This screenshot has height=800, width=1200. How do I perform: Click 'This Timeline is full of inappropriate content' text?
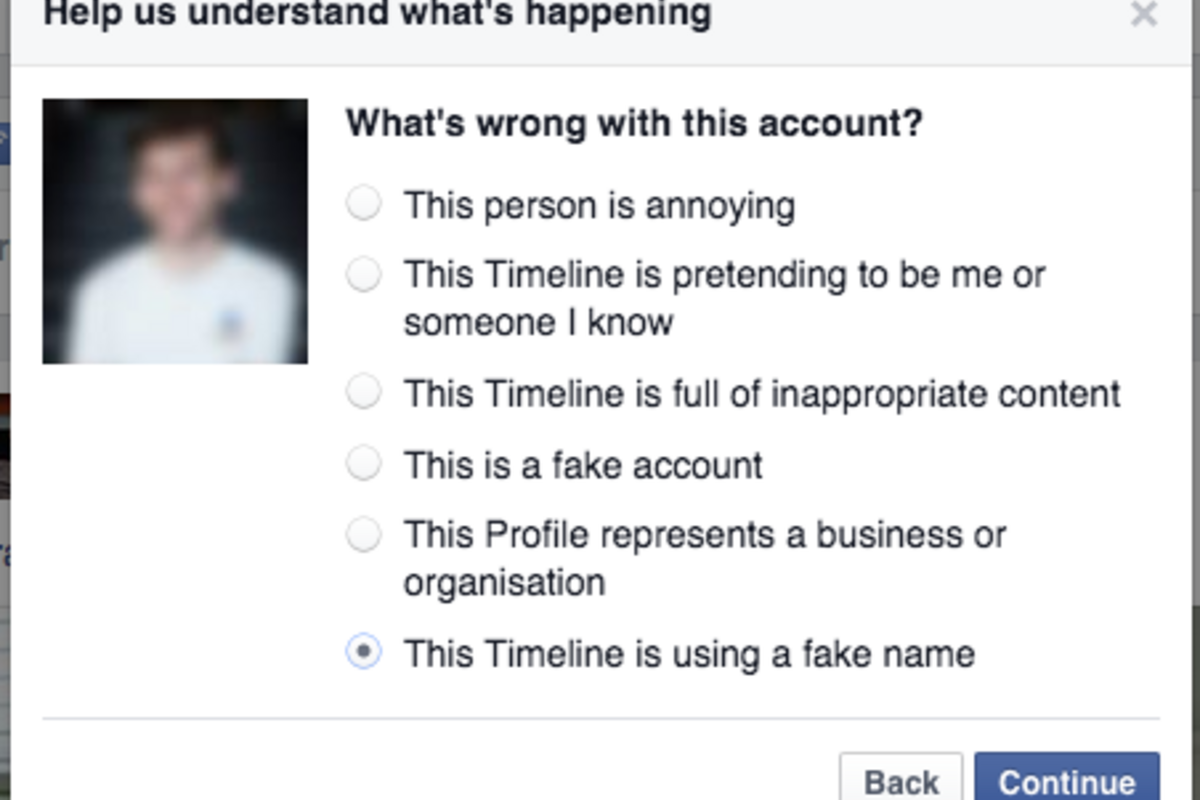(761, 393)
